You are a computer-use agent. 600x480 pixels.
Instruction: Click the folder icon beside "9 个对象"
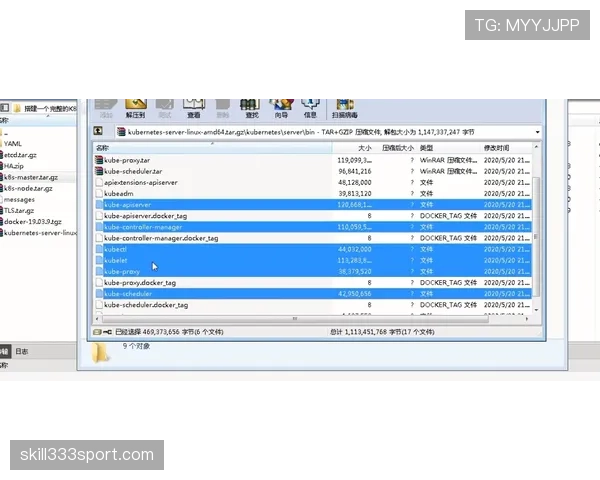[101, 353]
